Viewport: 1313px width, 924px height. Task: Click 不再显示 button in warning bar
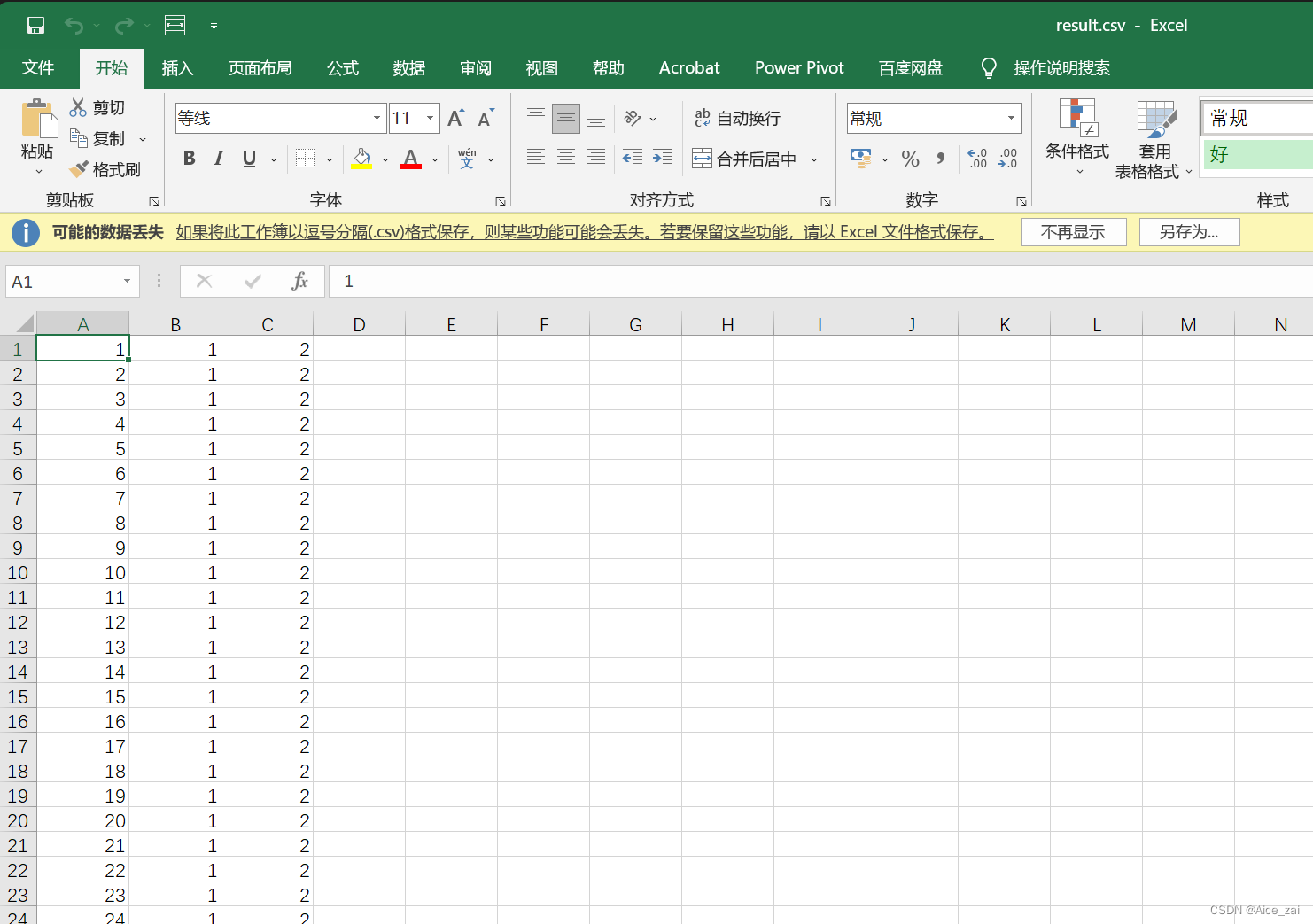[1073, 232]
